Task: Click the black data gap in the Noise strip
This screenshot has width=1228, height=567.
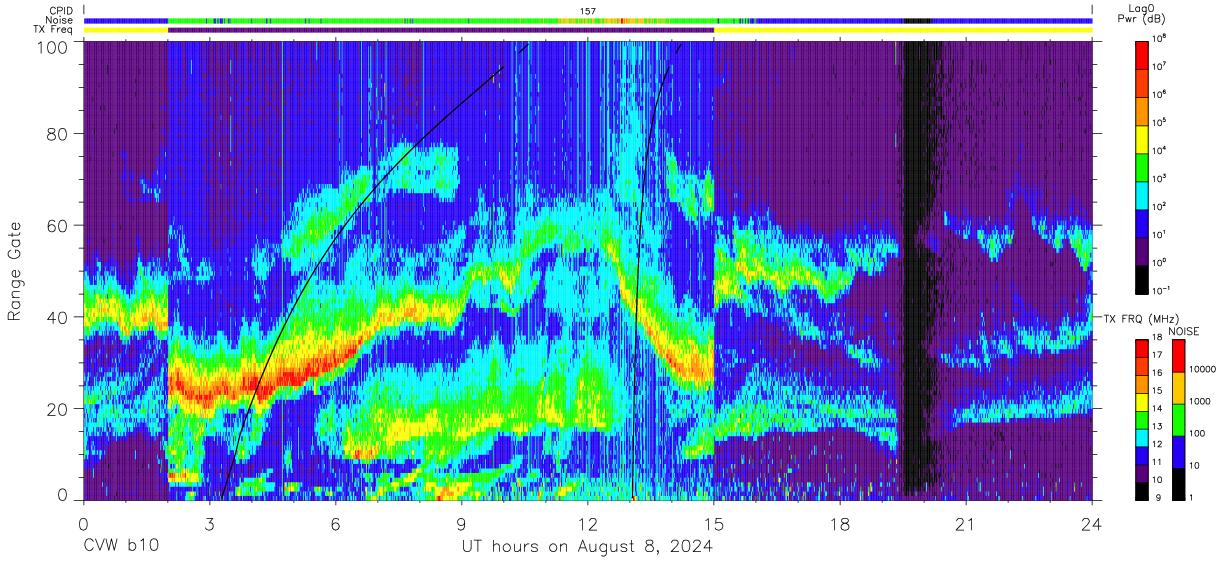Action: [918, 20]
